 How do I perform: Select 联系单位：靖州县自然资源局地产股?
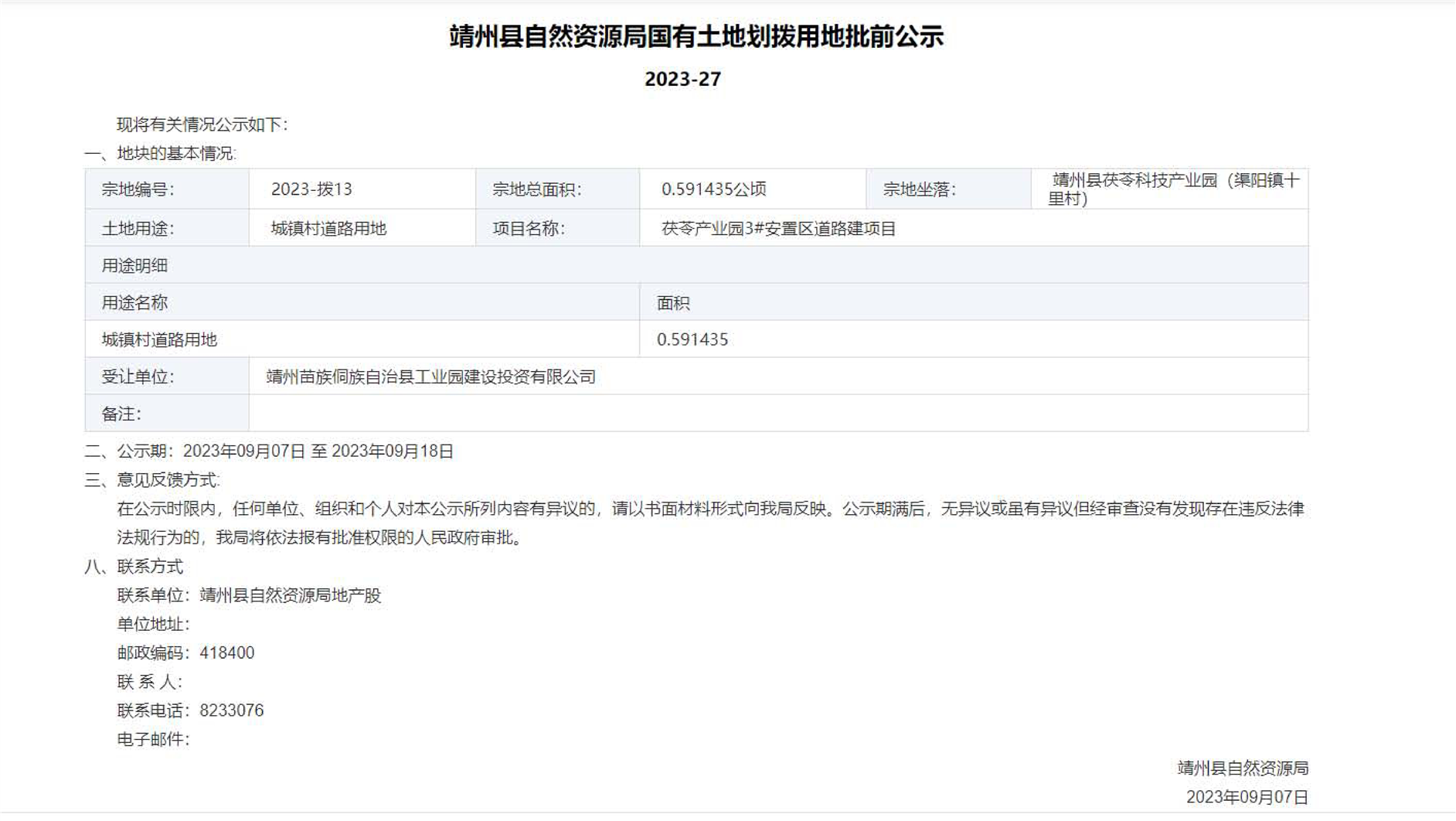click(x=249, y=595)
